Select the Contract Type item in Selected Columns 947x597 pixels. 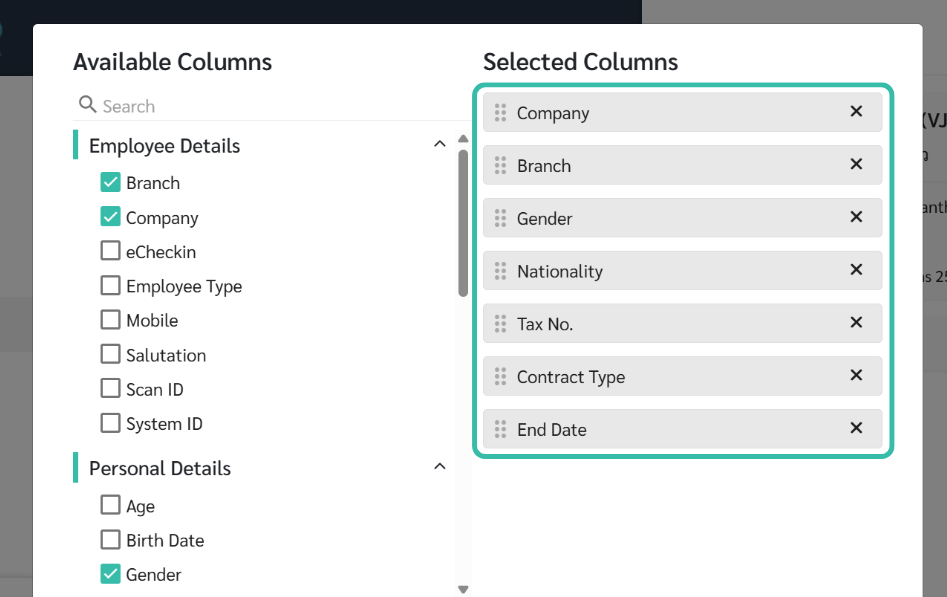pos(682,376)
